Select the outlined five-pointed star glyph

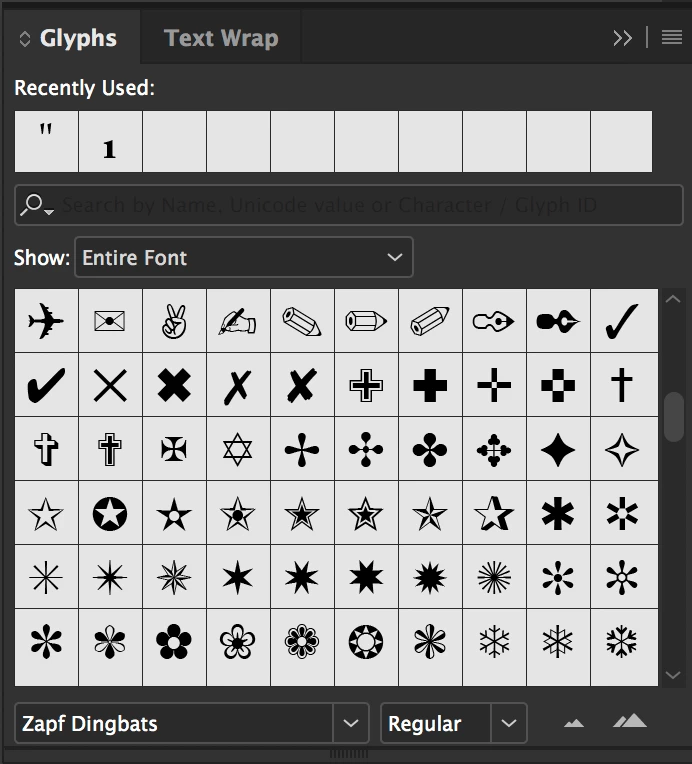46,513
